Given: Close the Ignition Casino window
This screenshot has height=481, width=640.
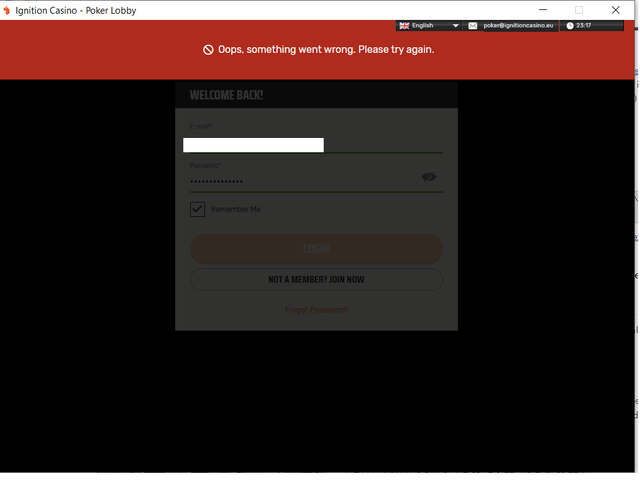Looking at the screenshot, I should tap(616, 10).
